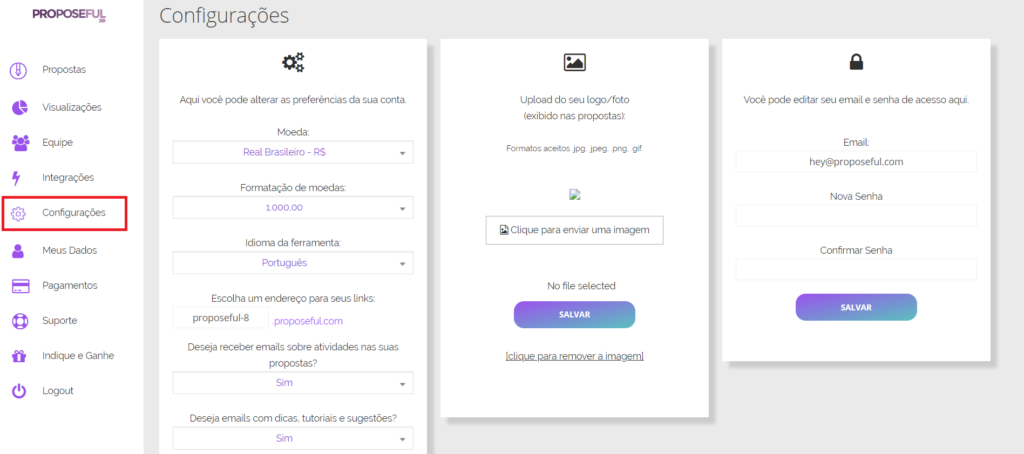Select the Equipe people icon
1024x454 pixels.
pyautogui.click(x=20, y=142)
